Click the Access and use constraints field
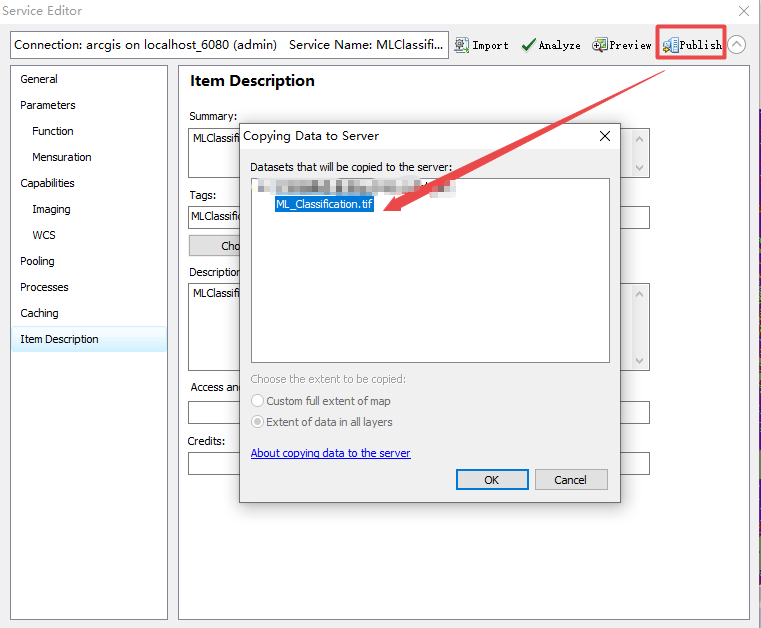761x628 pixels. tap(214, 413)
